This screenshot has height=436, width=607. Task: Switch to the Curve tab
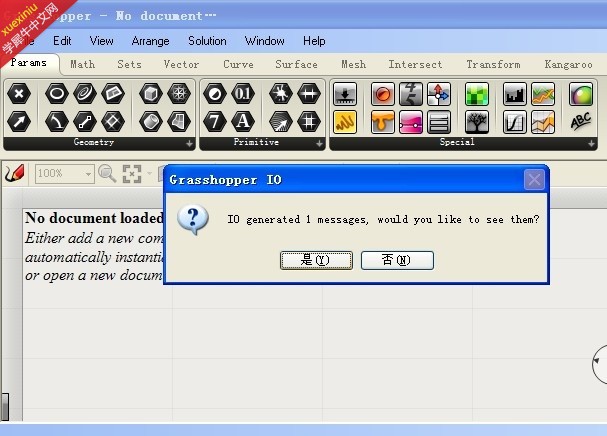[x=238, y=64]
